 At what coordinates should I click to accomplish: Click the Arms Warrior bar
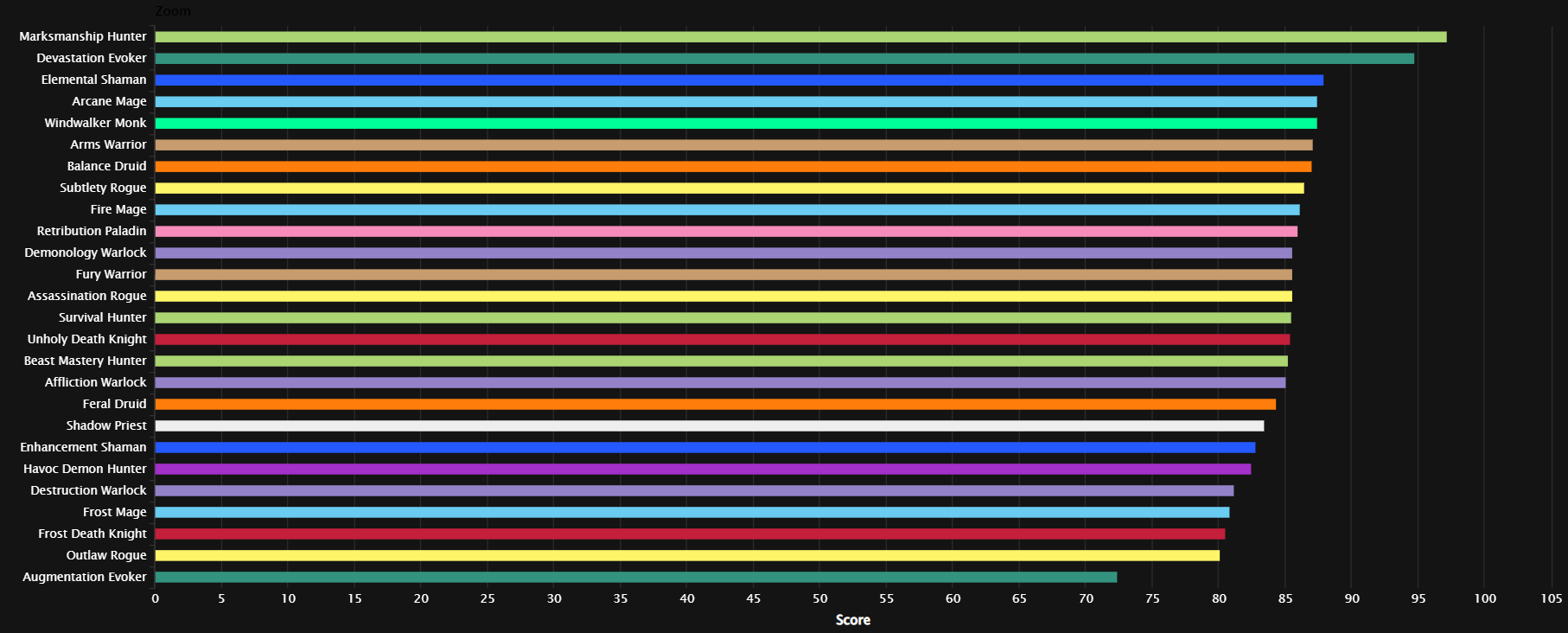[734, 144]
